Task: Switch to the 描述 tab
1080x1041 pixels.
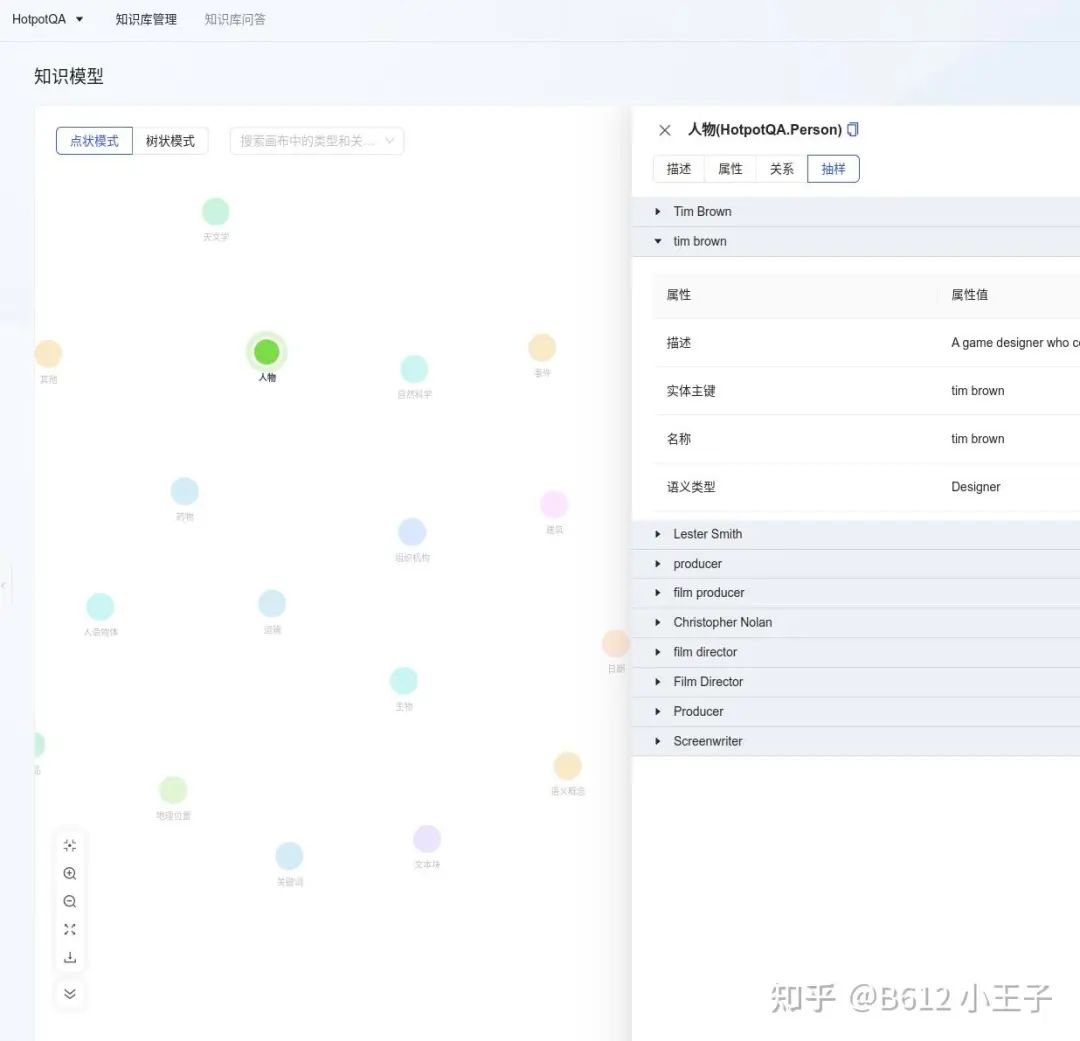Action: pyautogui.click(x=678, y=168)
